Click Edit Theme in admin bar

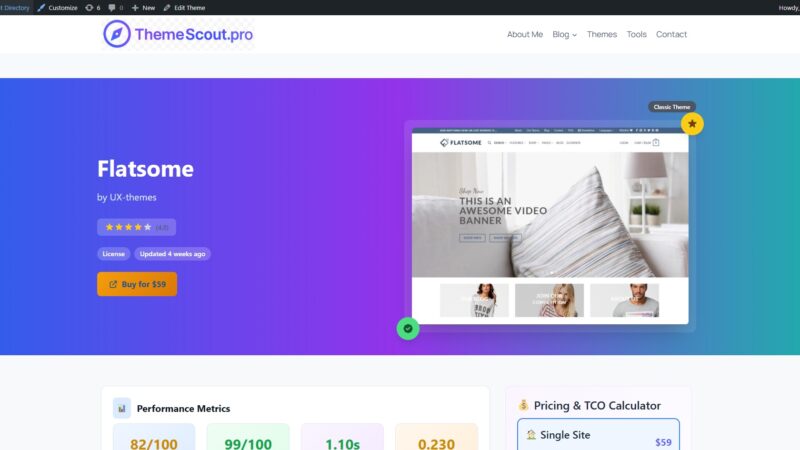coord(184,8)
